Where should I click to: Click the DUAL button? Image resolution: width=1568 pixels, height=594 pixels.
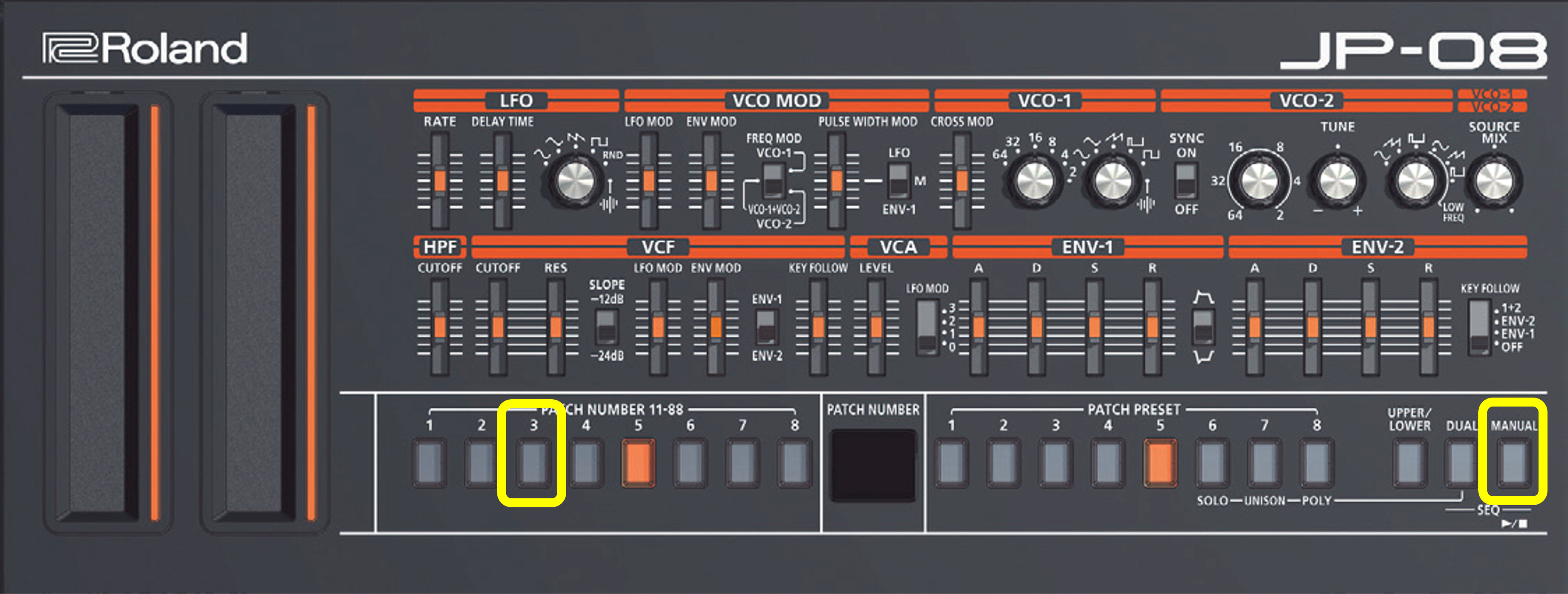click(1462, 463)
